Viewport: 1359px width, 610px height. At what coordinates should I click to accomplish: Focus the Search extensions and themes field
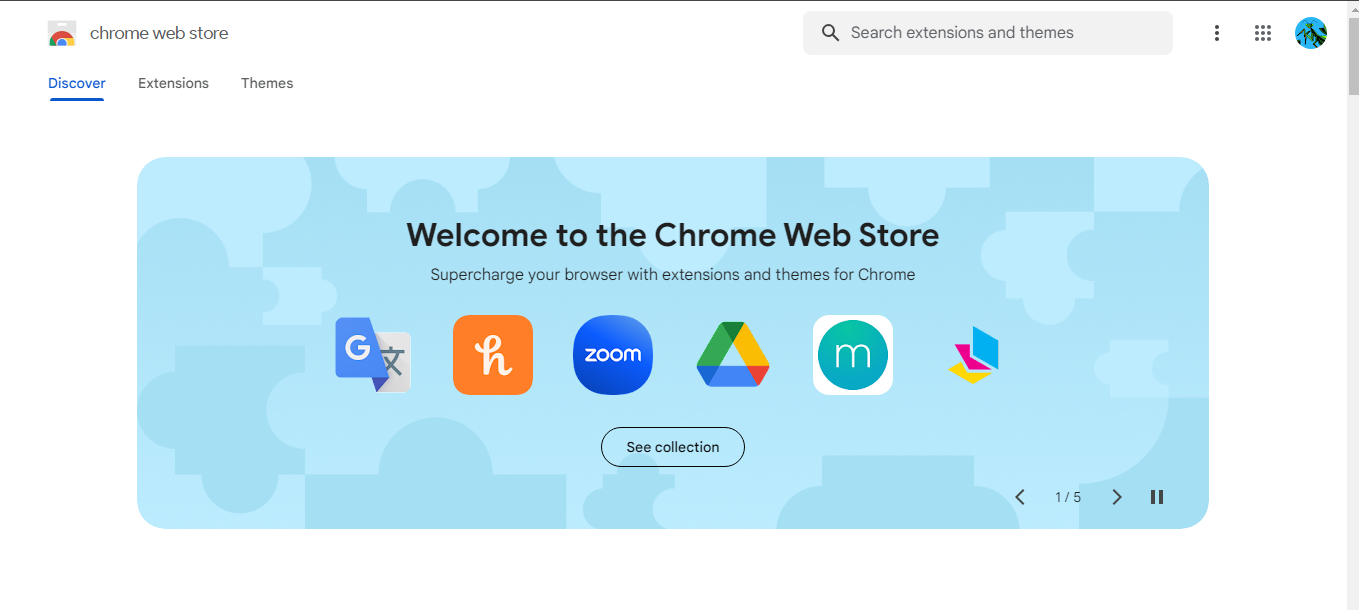pyautogui.click(x=988, y=33)
